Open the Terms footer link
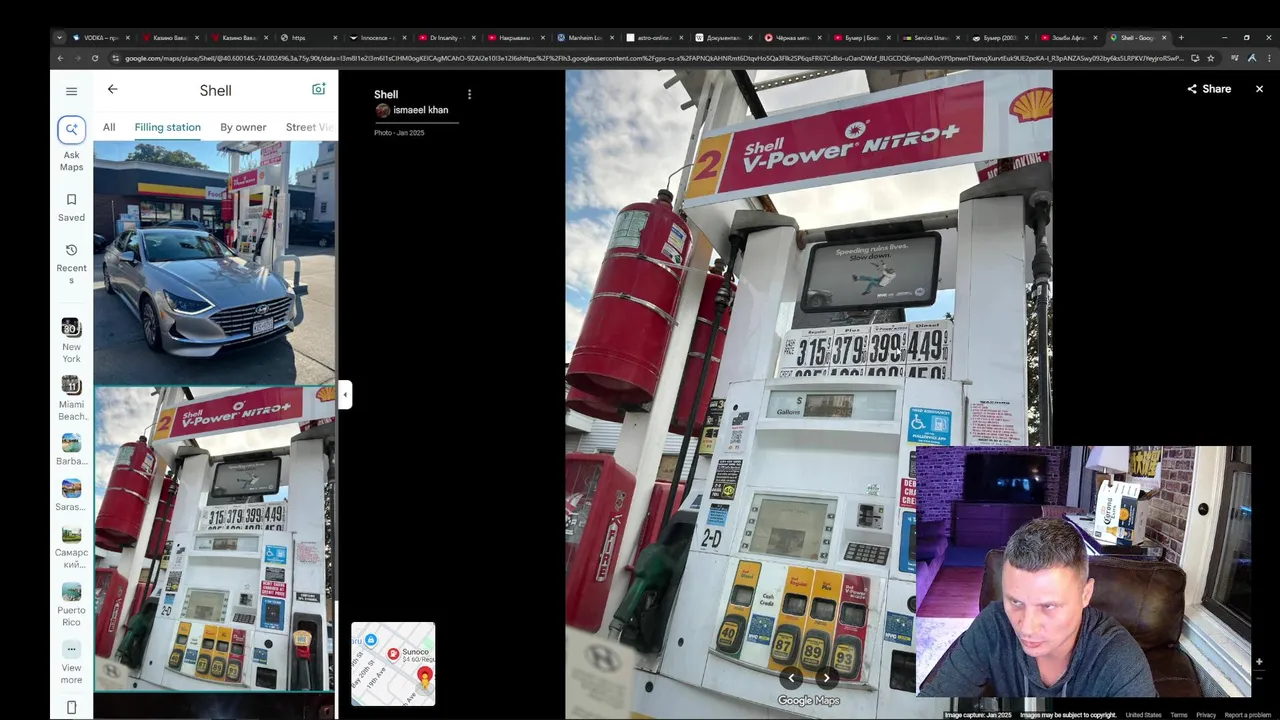This screenshot has height=720, width=1280. pyautogui.click(x=1179, y=715)
